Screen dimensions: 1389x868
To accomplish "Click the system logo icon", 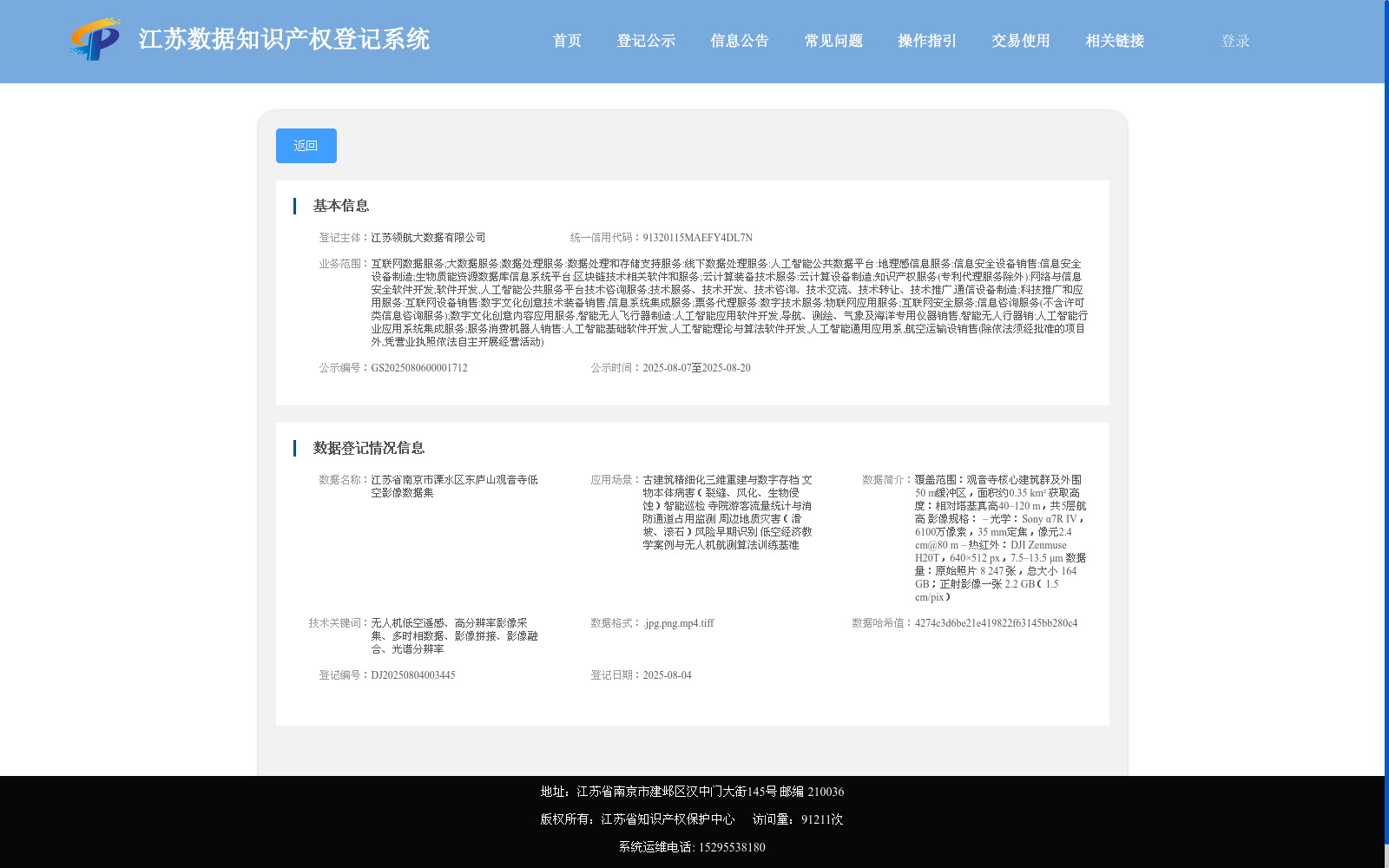I will click(95, 40).
